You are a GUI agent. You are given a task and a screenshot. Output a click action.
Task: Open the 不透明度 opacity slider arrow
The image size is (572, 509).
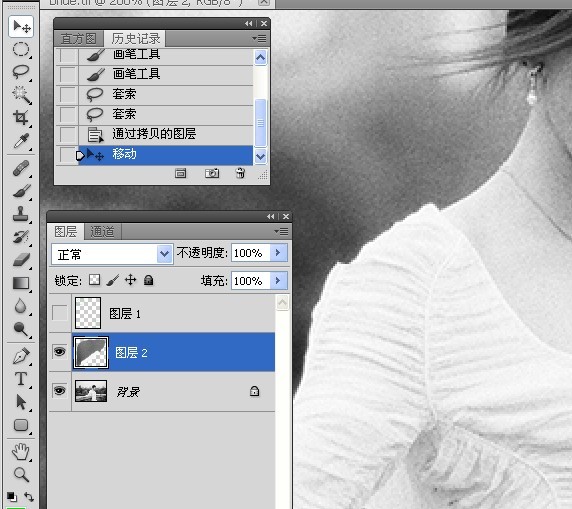279,252
